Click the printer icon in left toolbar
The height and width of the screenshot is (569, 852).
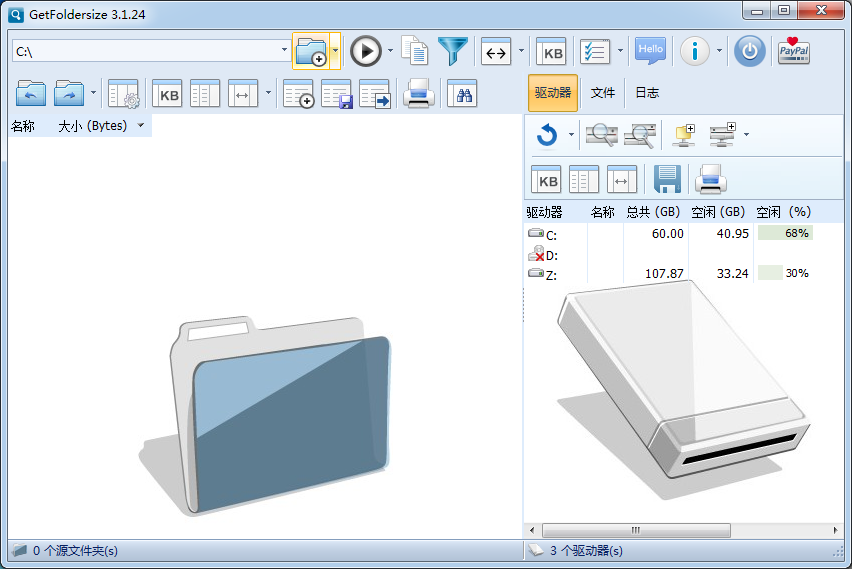point(418,94)
